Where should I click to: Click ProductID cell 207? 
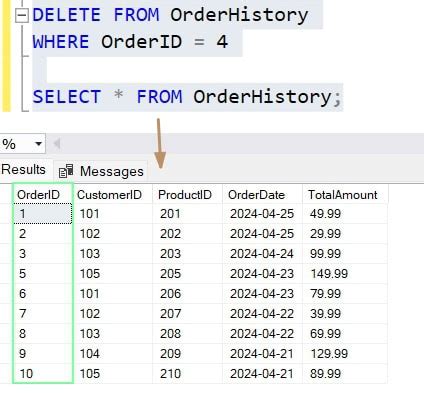187,314
